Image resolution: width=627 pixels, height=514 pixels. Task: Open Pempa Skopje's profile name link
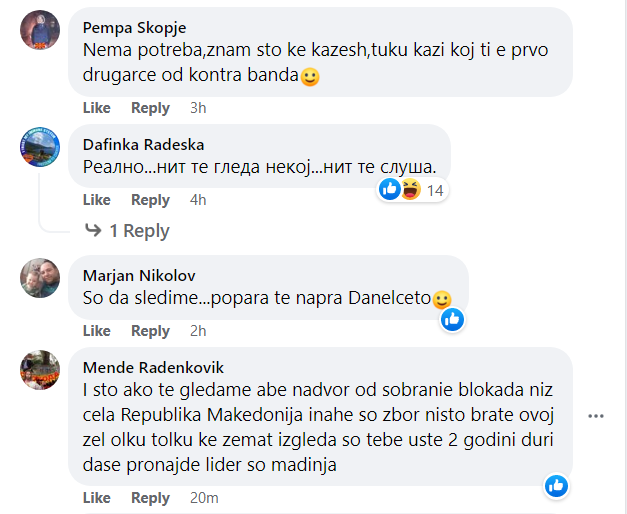tap(134, 27)
